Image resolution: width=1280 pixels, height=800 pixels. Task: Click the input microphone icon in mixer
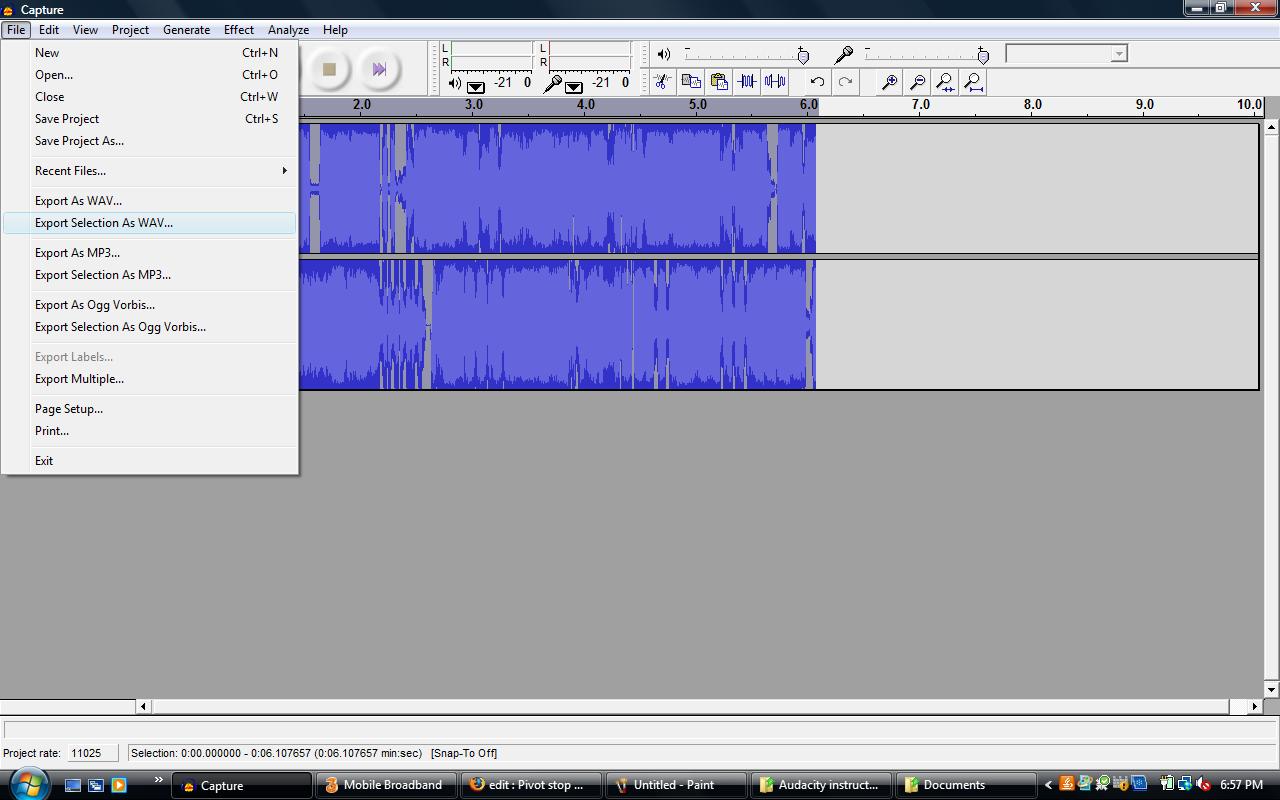pyautogui.click(x=844, y=54)
